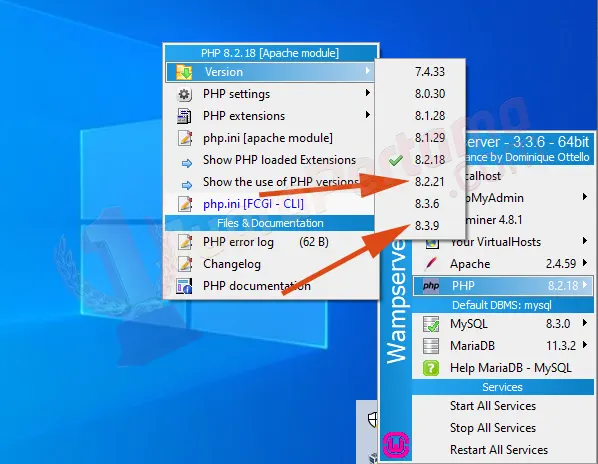
Task: Click the php.ini FCGI - CLI notepad icon
Action: click(185, 204)
